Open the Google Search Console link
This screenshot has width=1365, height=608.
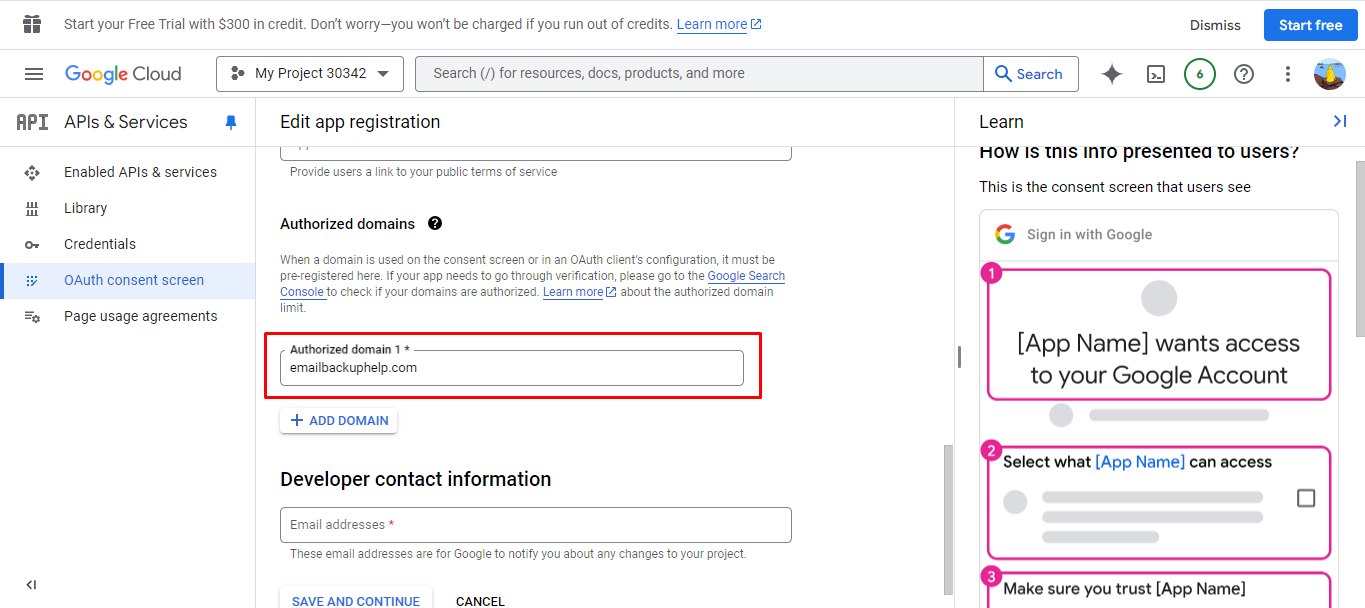tap(746, 276)
